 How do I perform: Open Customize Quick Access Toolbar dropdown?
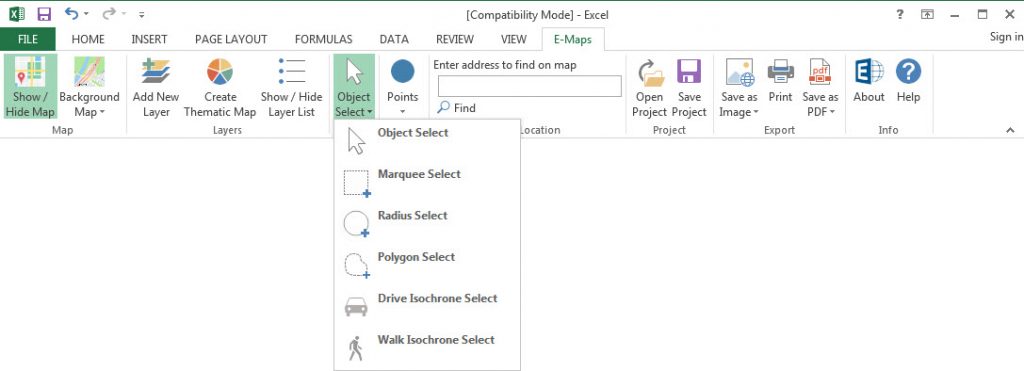[142, 14]
